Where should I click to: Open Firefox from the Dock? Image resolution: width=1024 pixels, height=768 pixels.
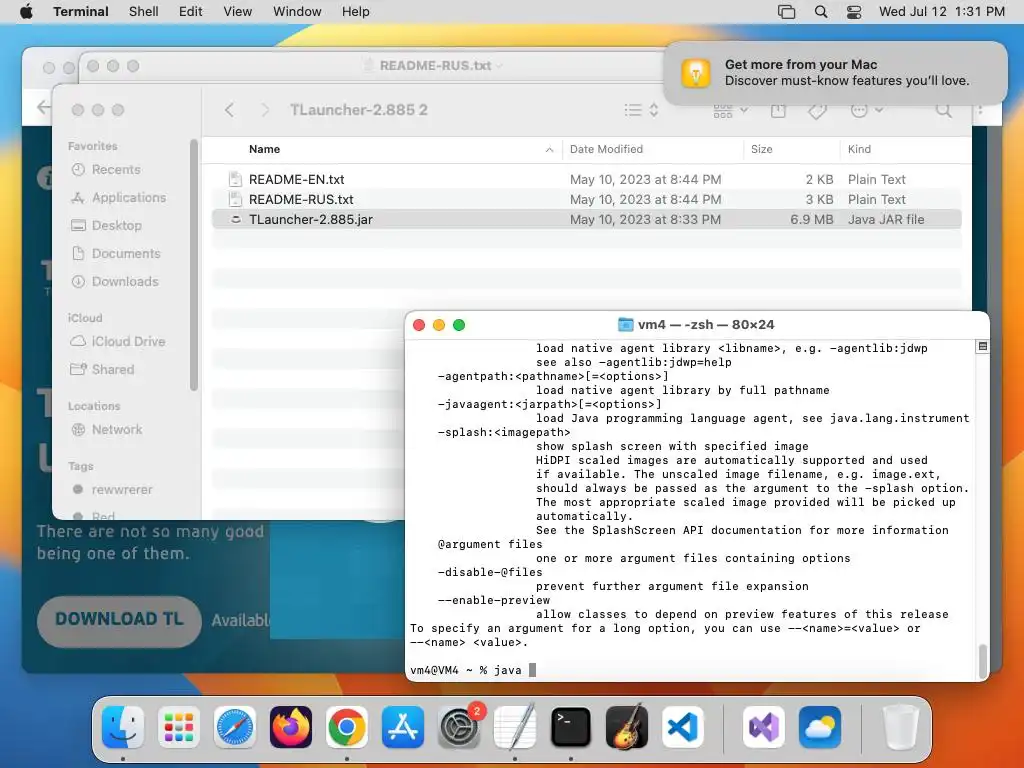[x=291, y=727]
